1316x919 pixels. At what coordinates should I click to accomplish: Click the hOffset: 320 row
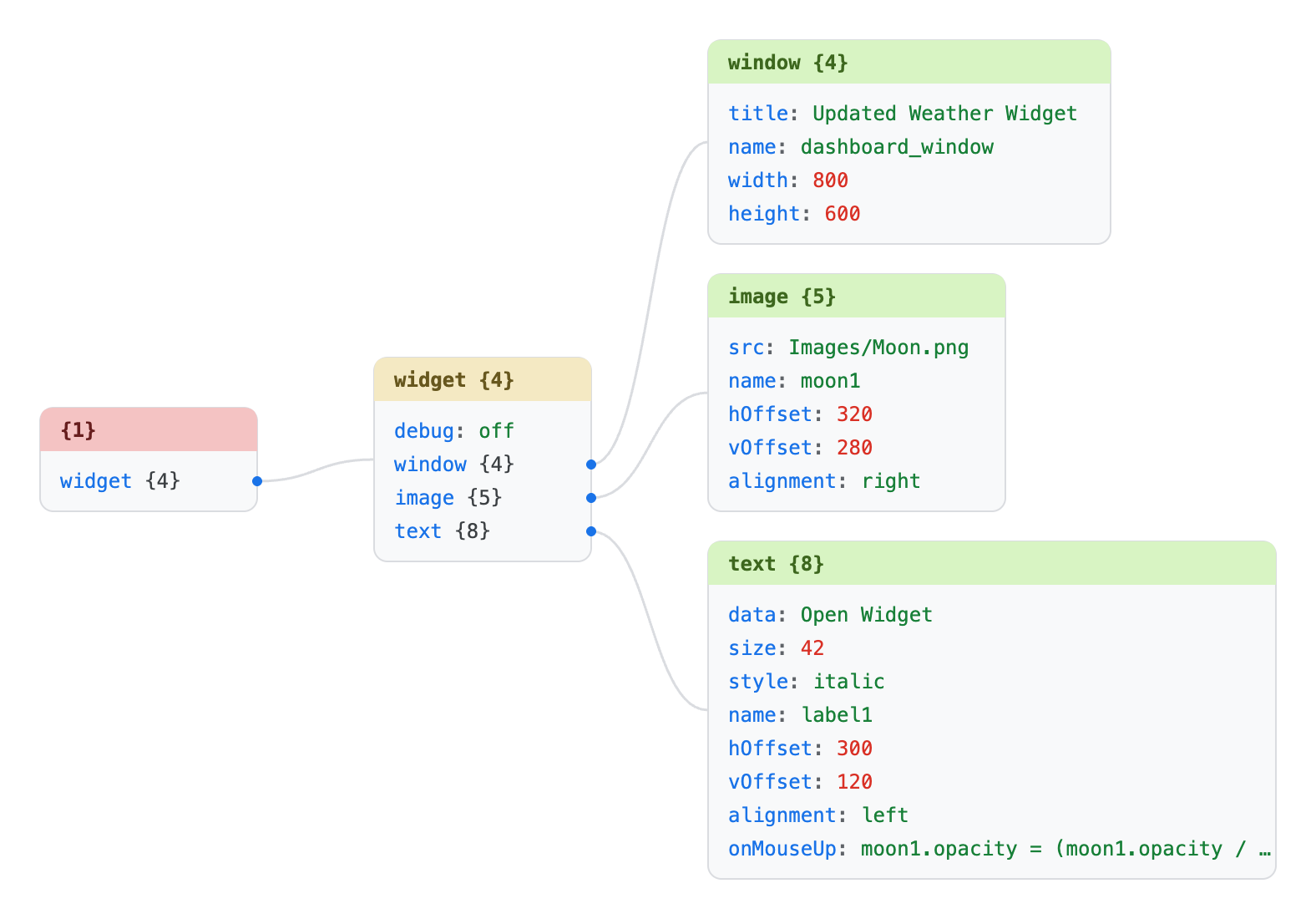pos(857,414)
